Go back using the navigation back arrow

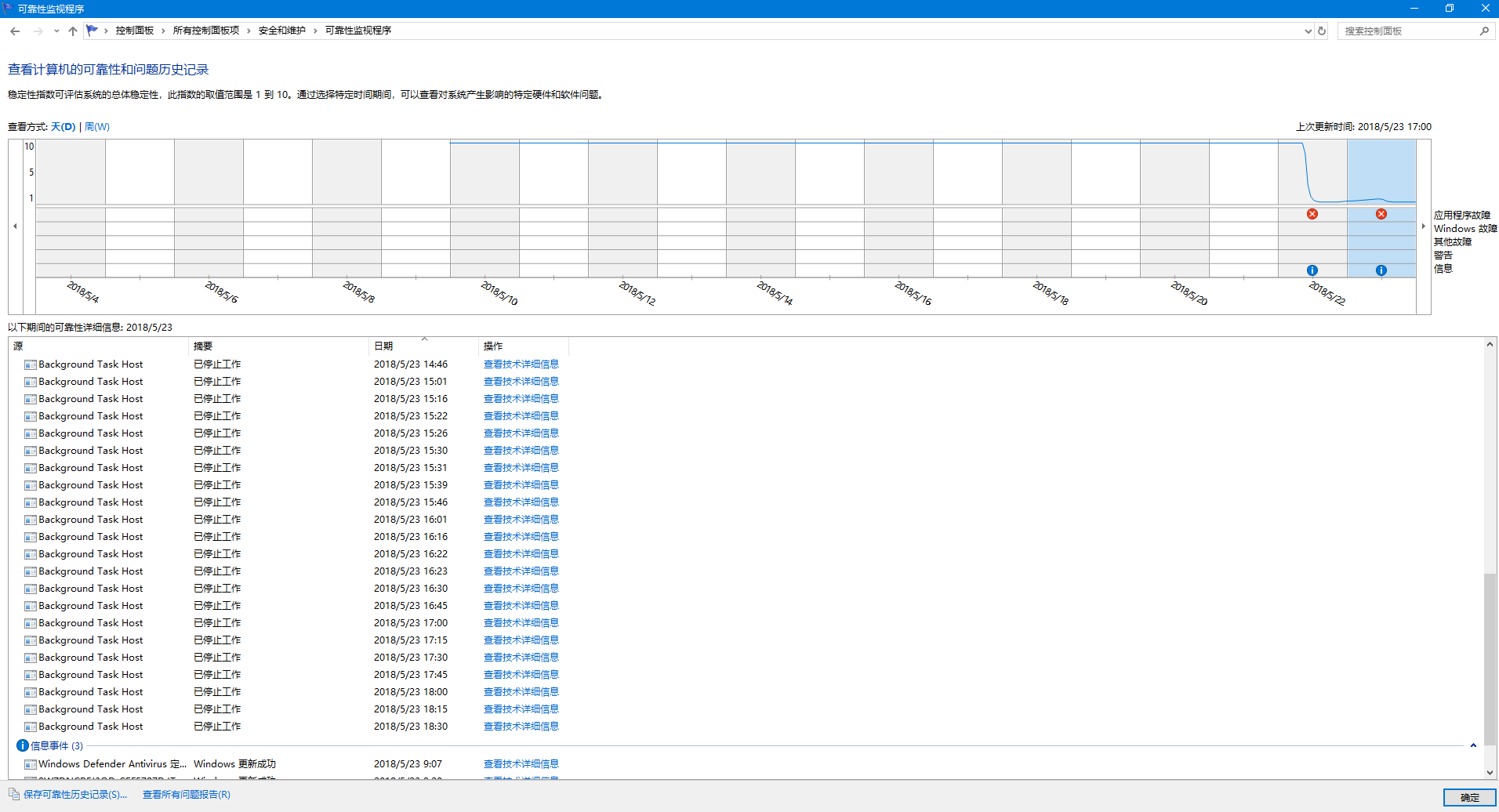(x=15, y=31)
